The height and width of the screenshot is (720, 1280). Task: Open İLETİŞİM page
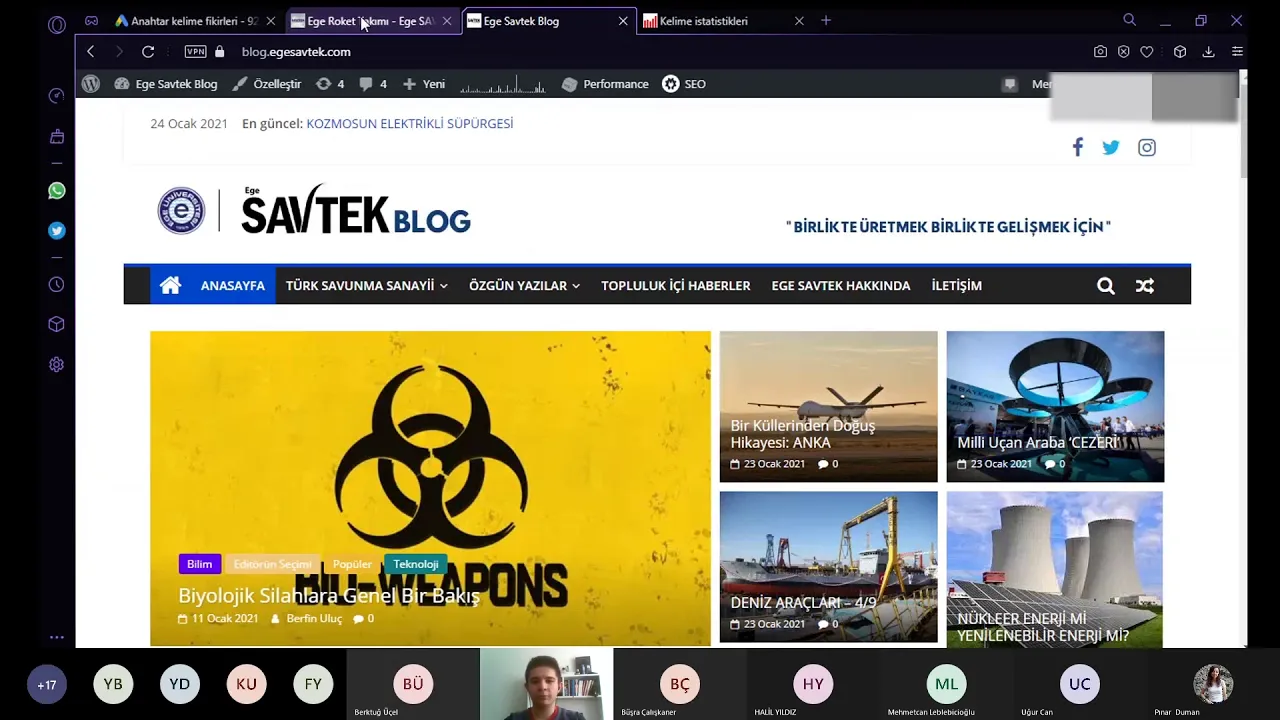[957, 286]
